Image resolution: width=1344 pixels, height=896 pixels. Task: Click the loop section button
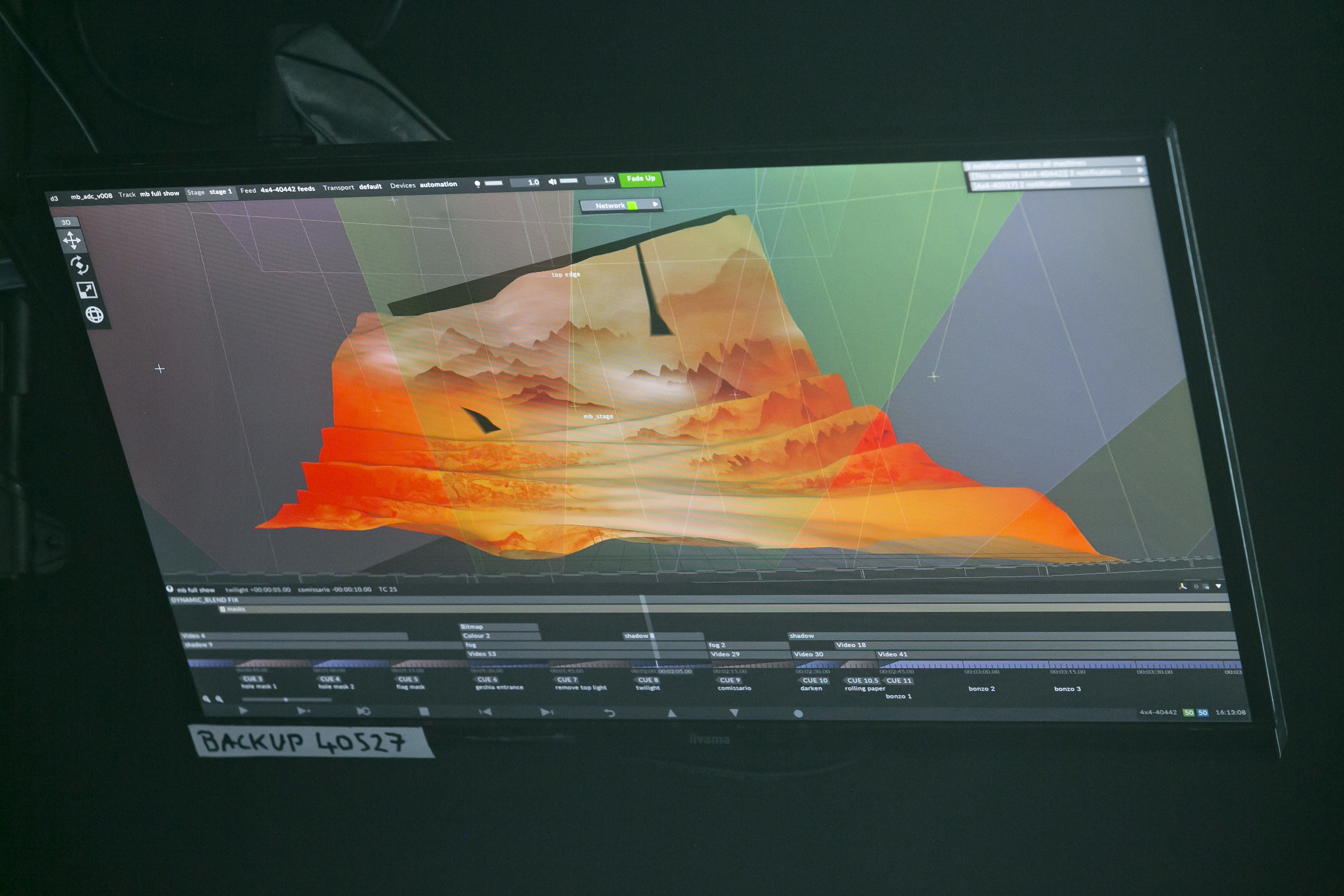[x=363, y=711]
